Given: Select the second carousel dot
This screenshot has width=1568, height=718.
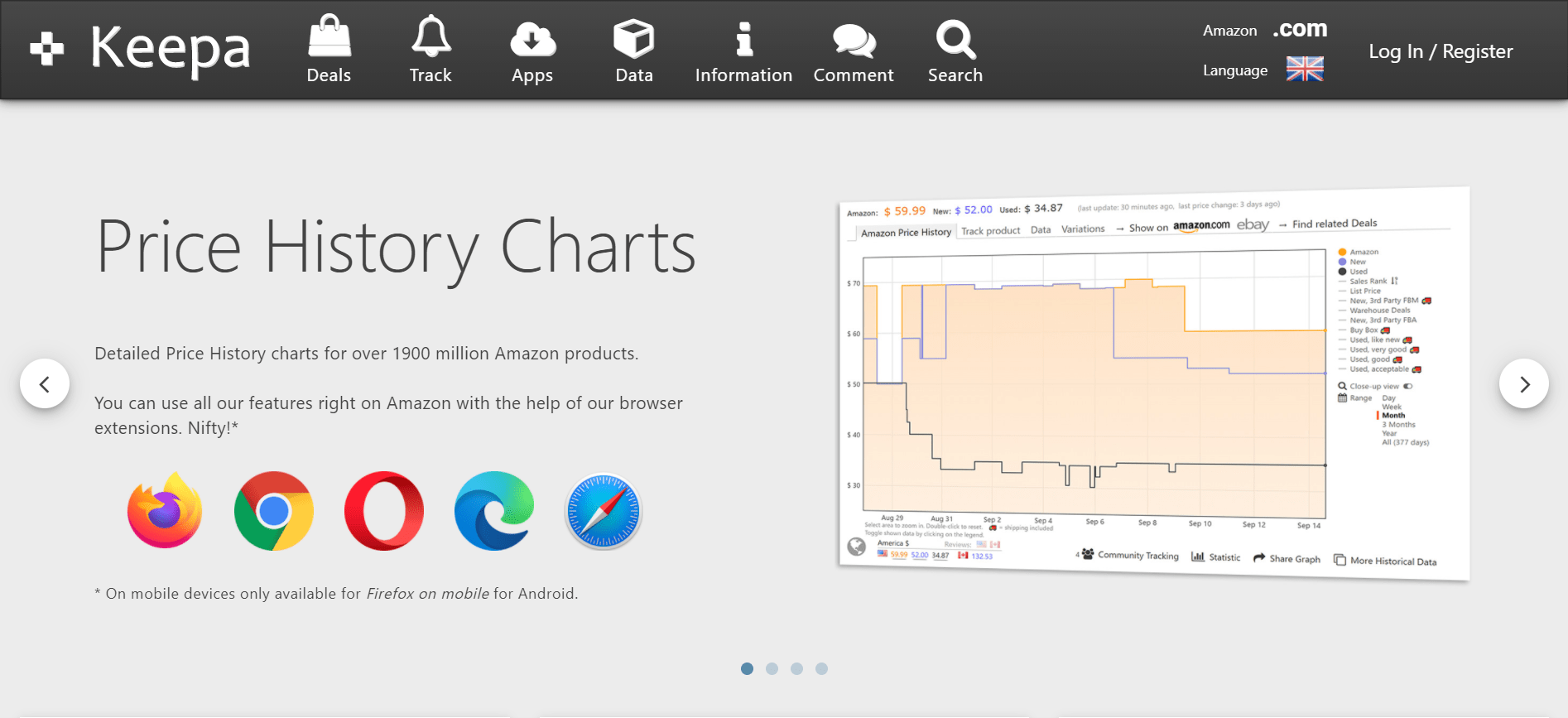Looking at the screenshot, I should [x=772, y=668].
